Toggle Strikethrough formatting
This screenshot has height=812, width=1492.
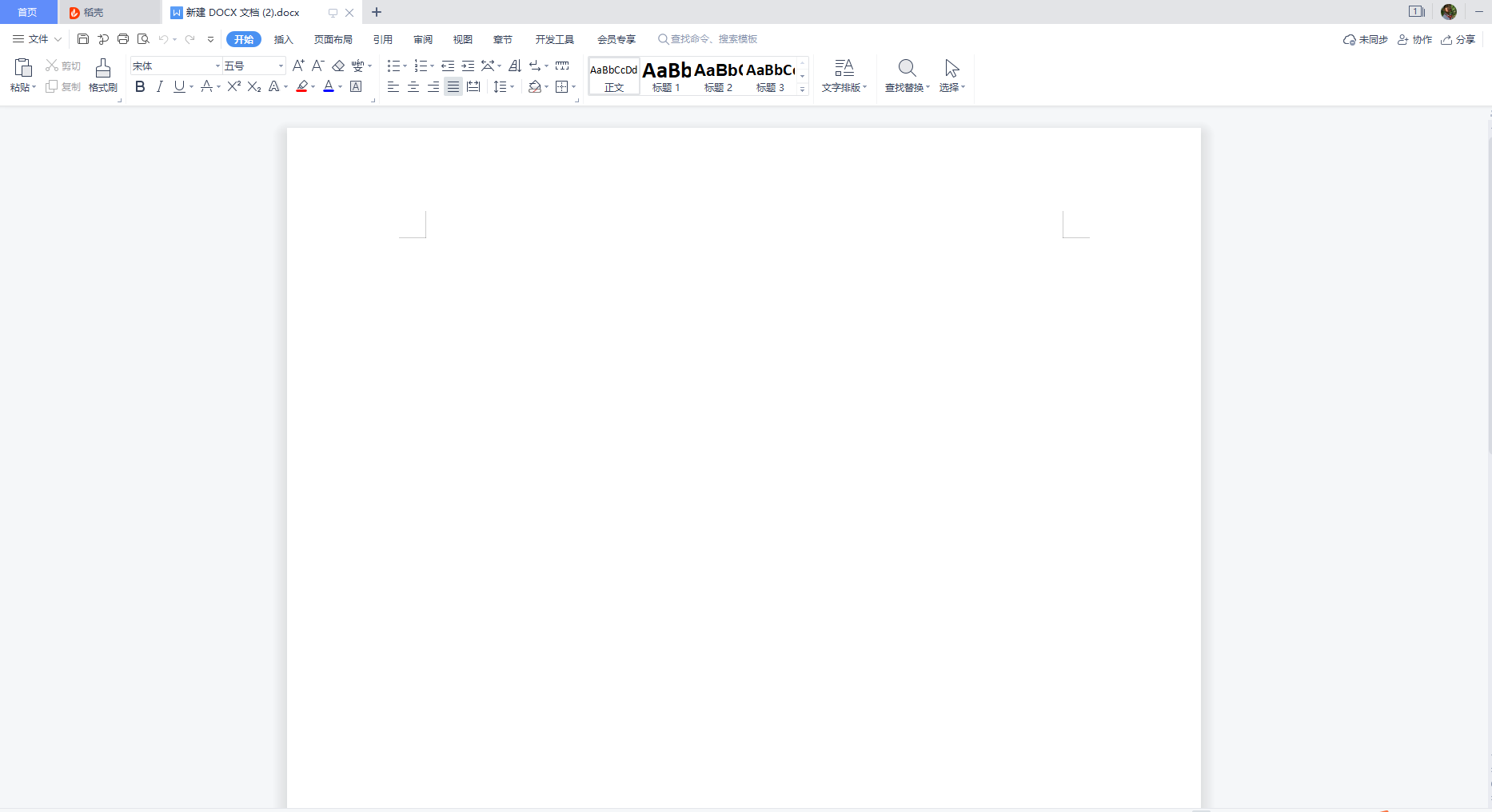pyautogui.click(x=207, y=86)
